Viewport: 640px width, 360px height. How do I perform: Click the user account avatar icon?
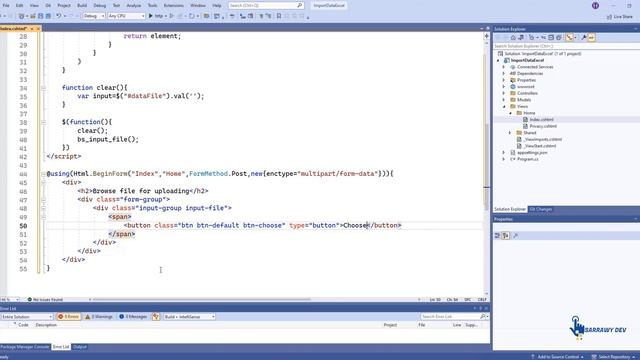coord(596,5)
